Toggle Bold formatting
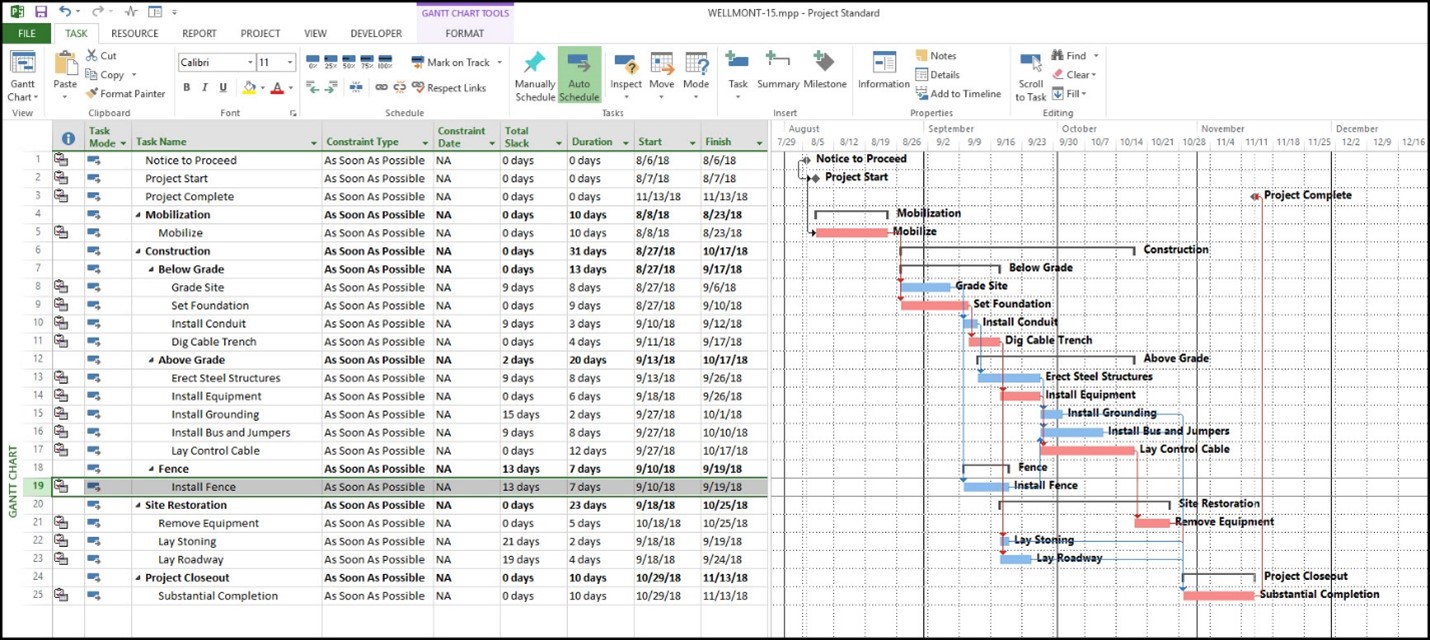 [x=186, y=88]
